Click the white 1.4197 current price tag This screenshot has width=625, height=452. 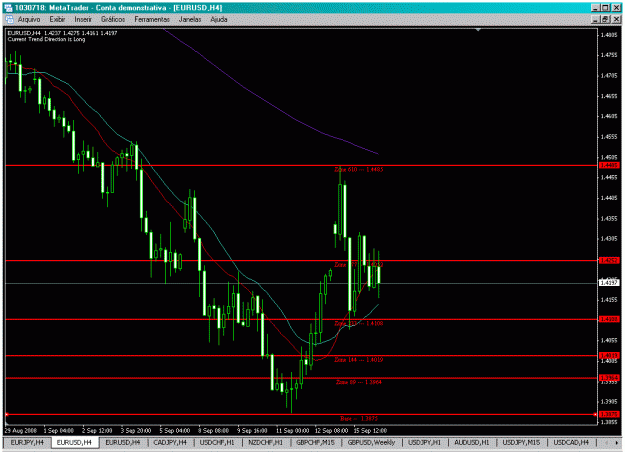[x=609, y=283]
